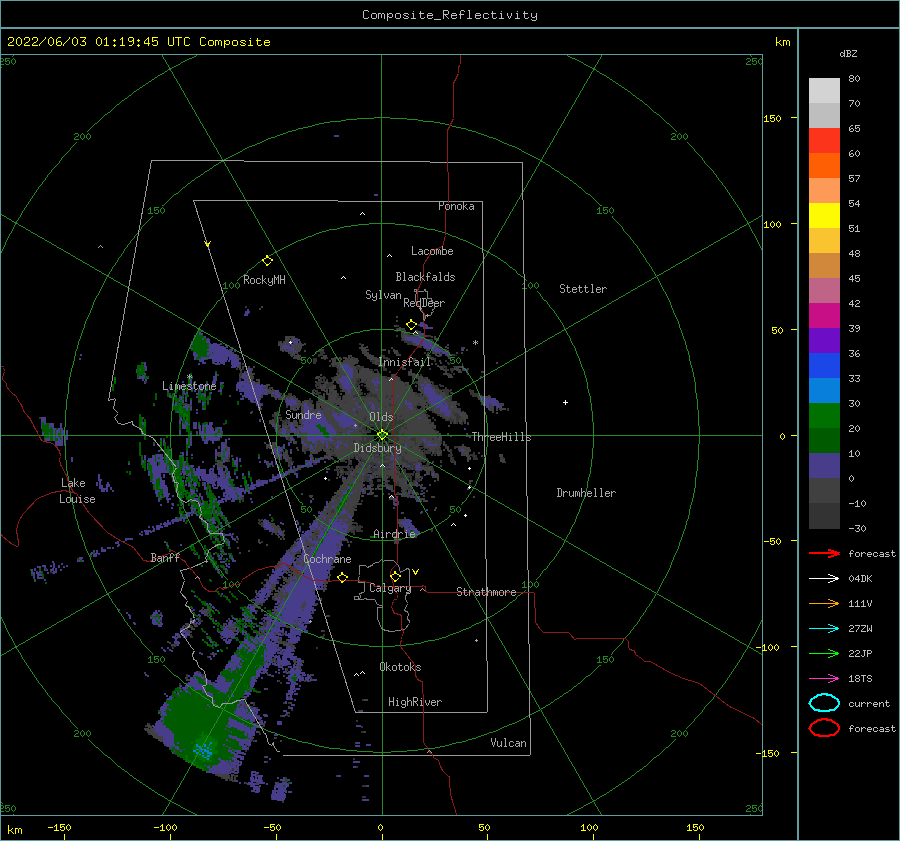
Task: Click the Sundre label
Action: 303,414
